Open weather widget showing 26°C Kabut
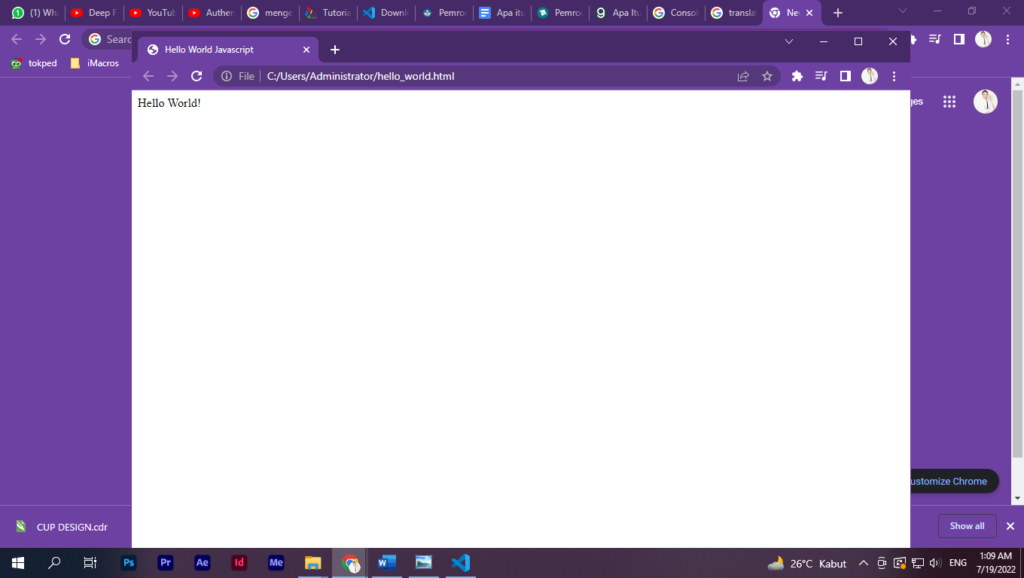The height and width of the screenshot is (578, 1024). [807, 563]
